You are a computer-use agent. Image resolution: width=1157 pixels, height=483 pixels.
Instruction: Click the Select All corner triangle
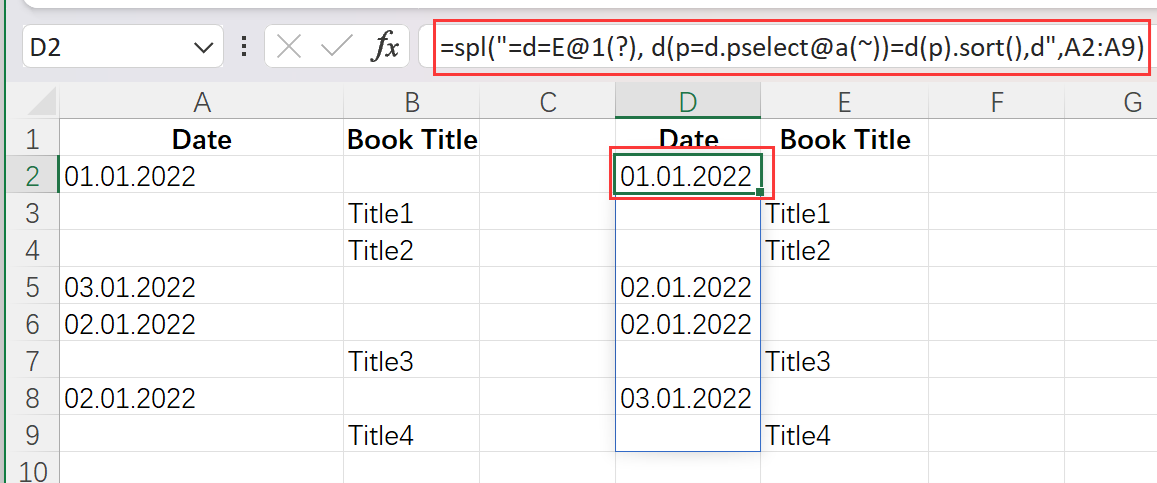(41, 102)
